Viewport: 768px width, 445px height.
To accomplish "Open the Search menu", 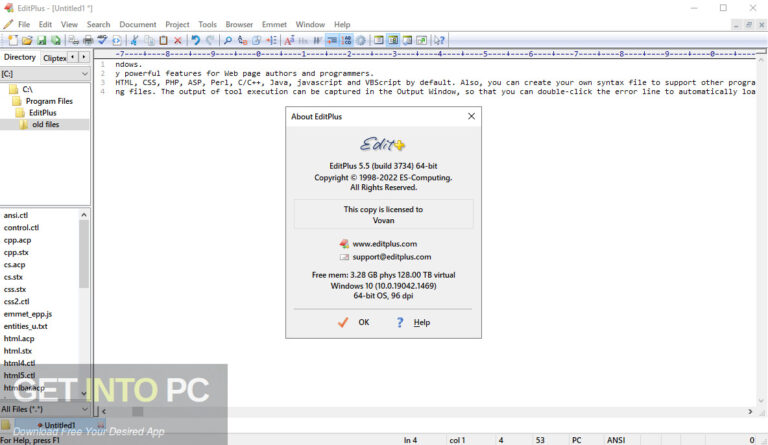I will [x=98, y=24].
